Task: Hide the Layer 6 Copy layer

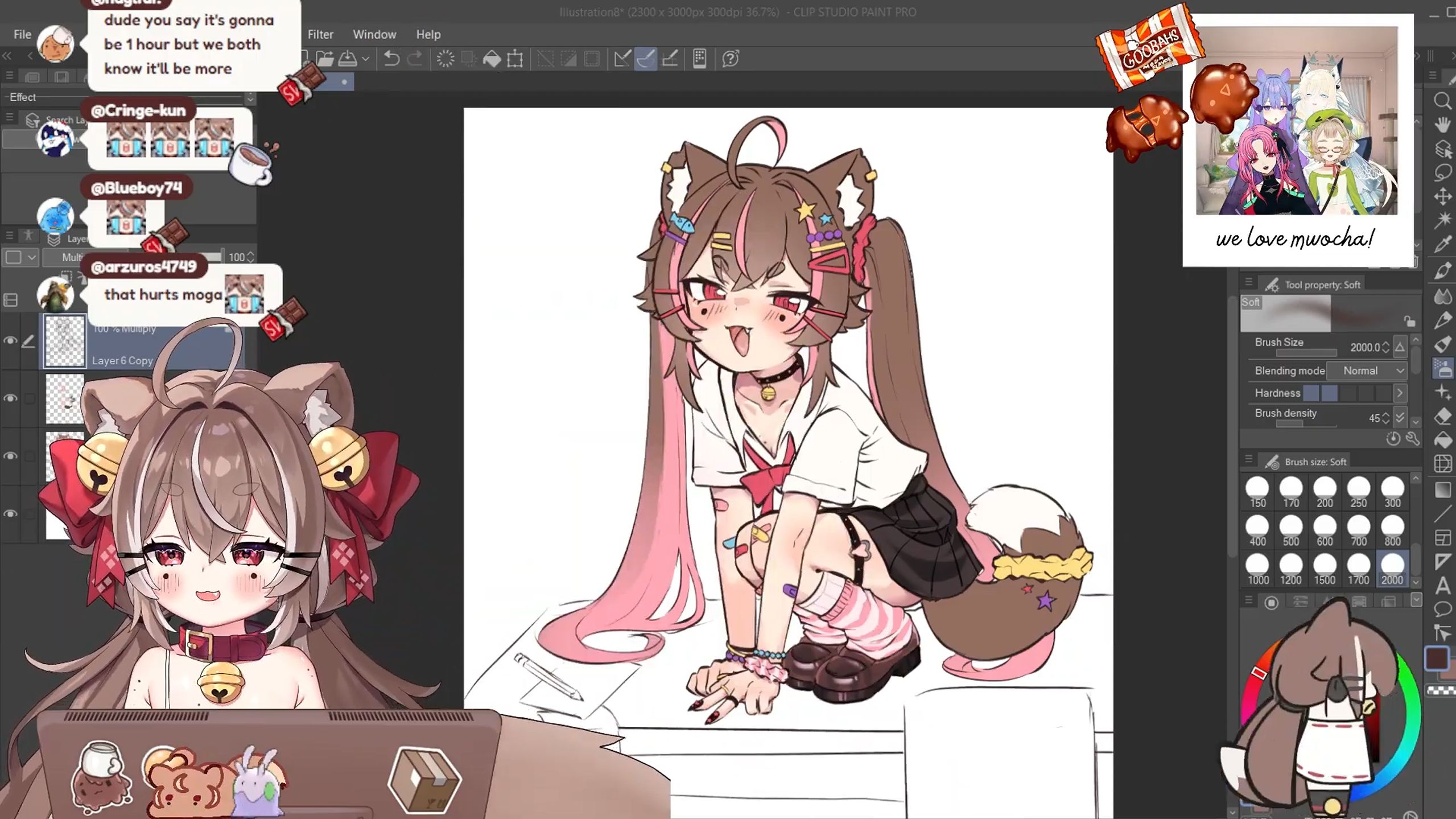Action: [x=10, y=341]
